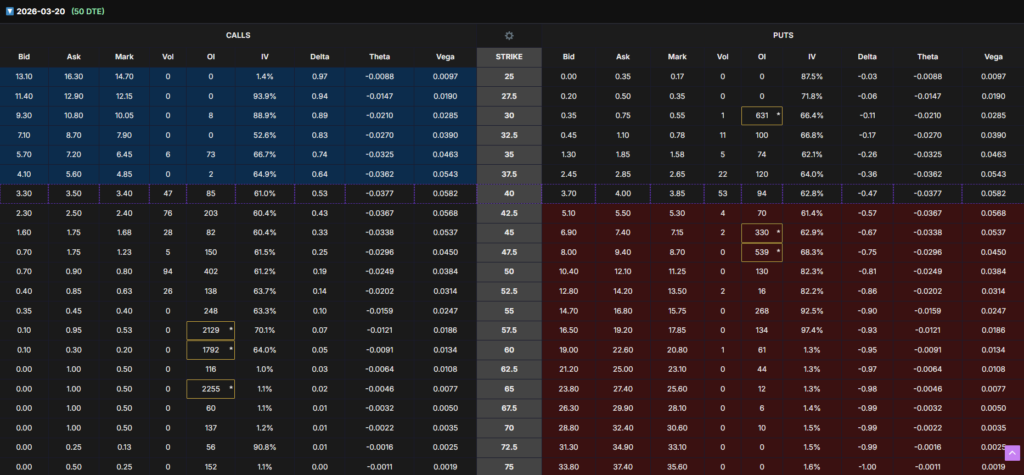
Task: Click the purple scroll-to-top arrow button
Action: [1011, 453]
